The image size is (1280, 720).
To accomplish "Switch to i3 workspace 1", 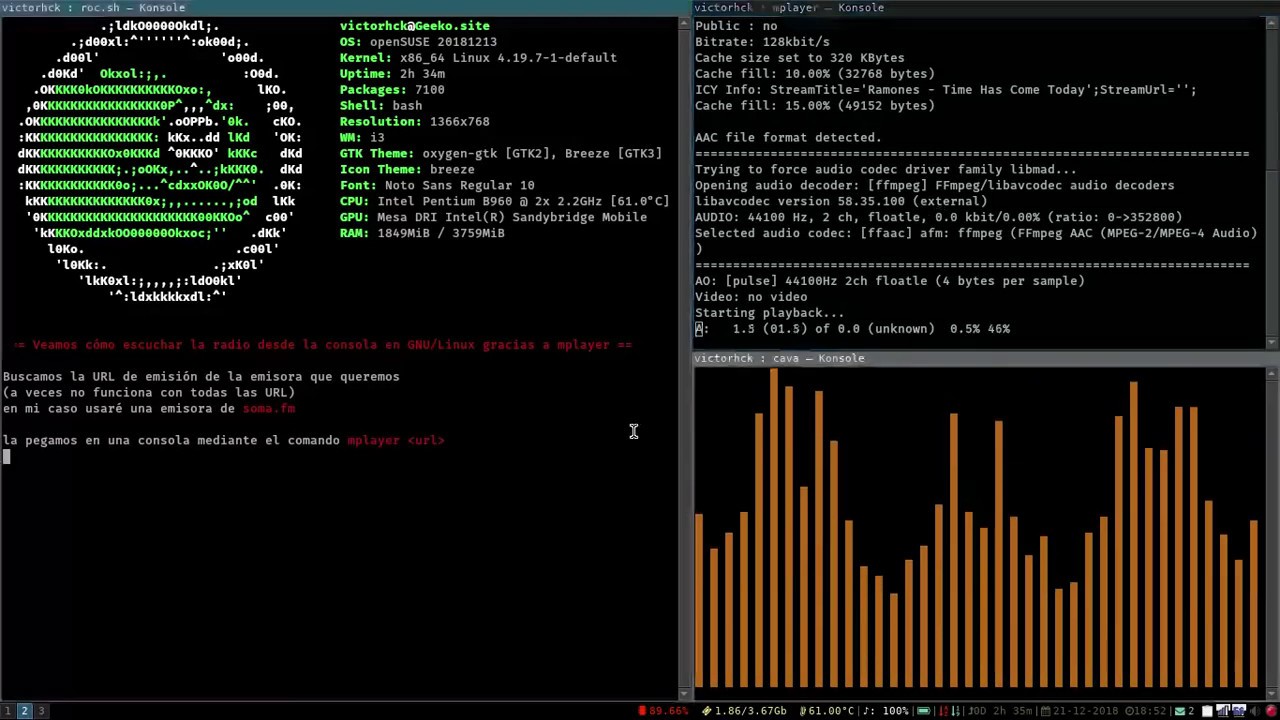I will 7,711.
